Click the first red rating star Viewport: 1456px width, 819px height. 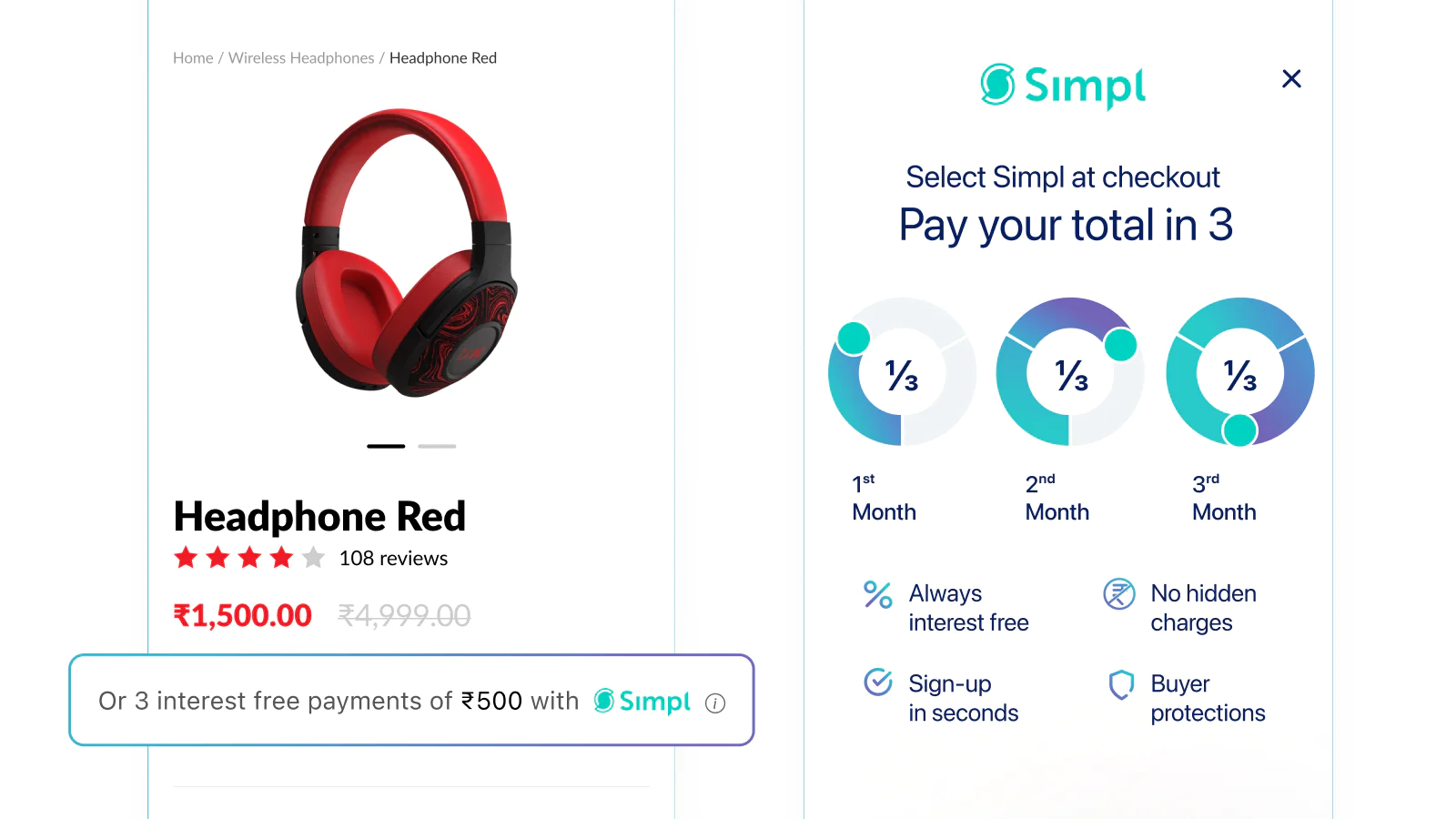[186, 557]
